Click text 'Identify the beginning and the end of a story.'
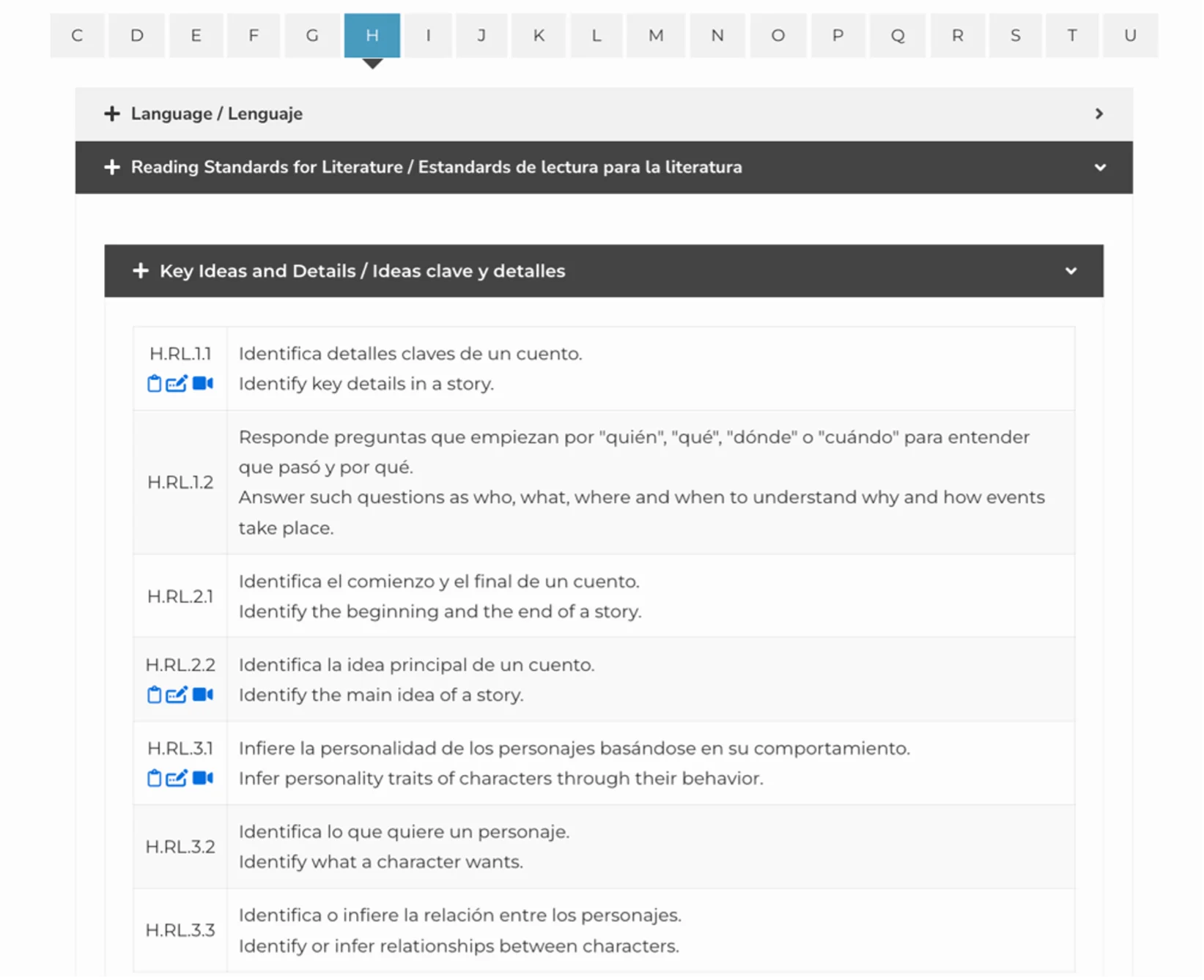The height and width of the screenshot is (980, 1204). tap(440, 612)
